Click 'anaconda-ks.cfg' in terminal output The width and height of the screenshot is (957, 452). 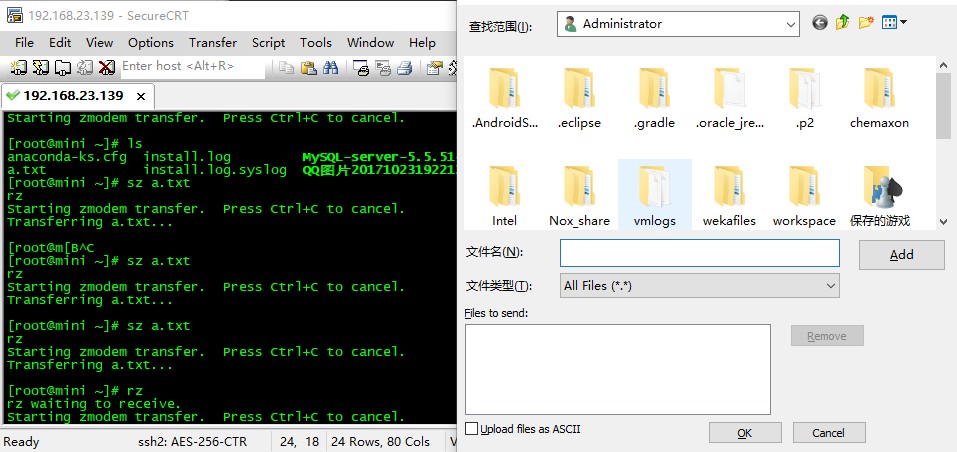67,157
